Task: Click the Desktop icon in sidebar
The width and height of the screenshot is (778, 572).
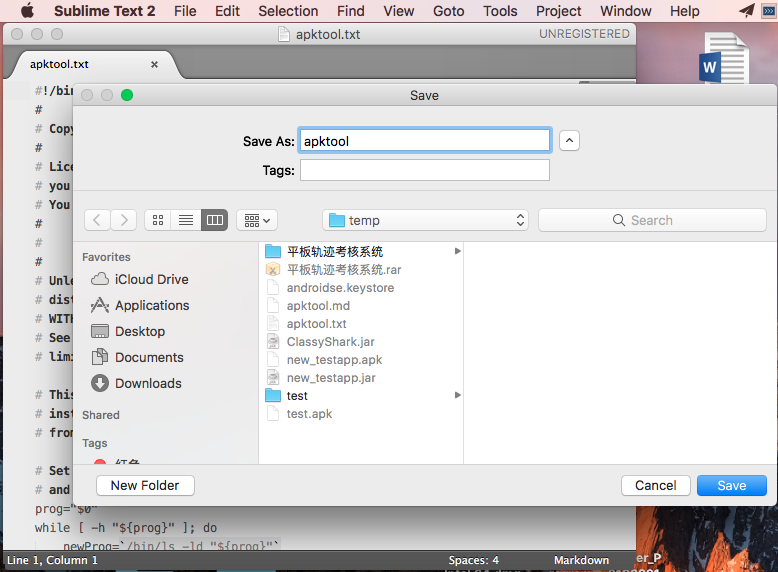Action: (100, 331)
